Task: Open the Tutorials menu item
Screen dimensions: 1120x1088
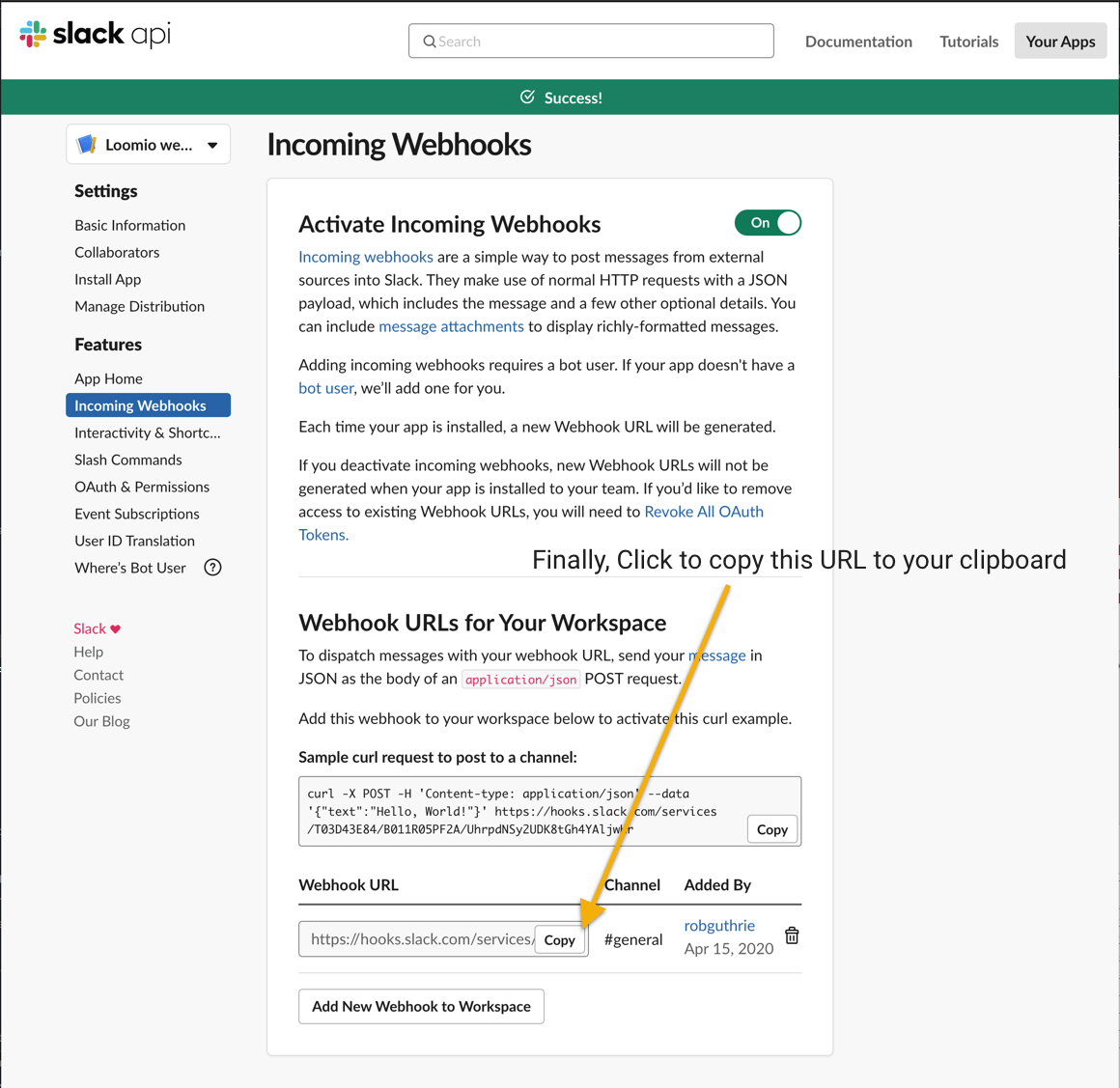Action: click(x=968, y=42)
